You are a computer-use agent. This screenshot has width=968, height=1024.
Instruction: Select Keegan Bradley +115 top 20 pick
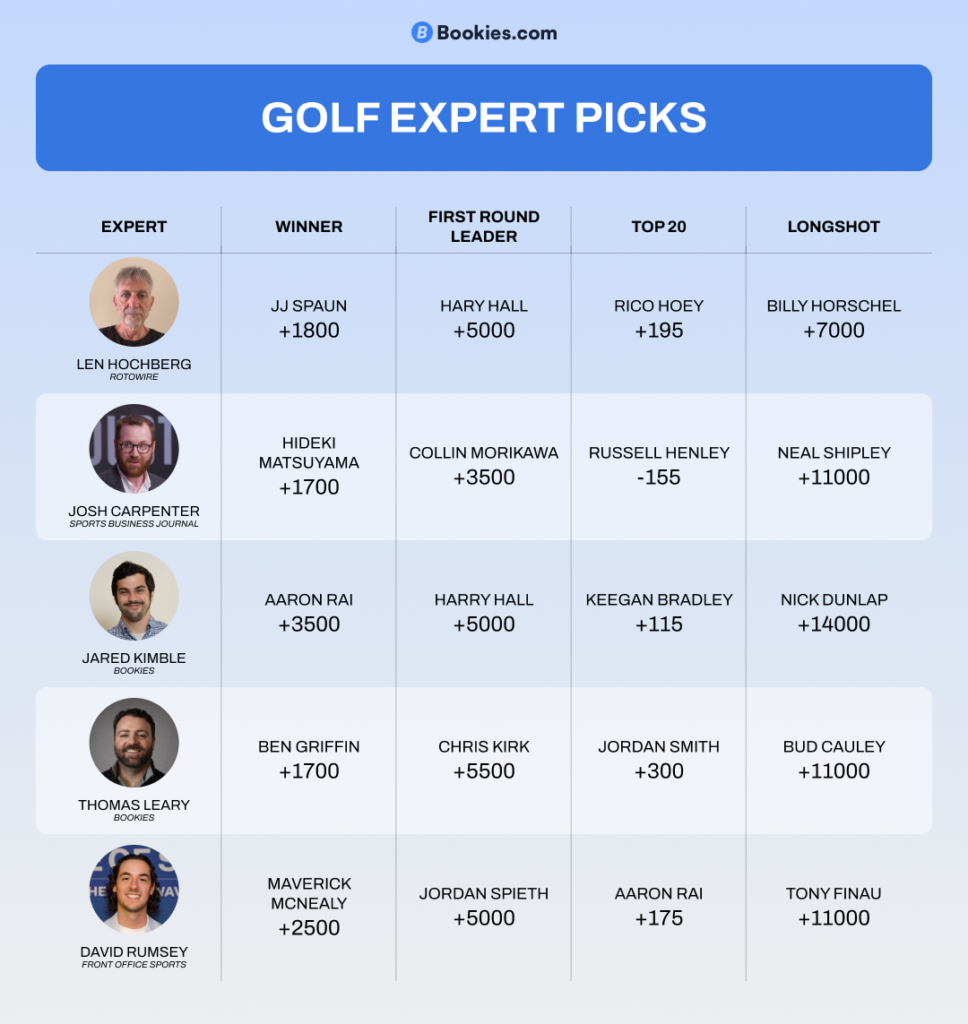[659, 612]
